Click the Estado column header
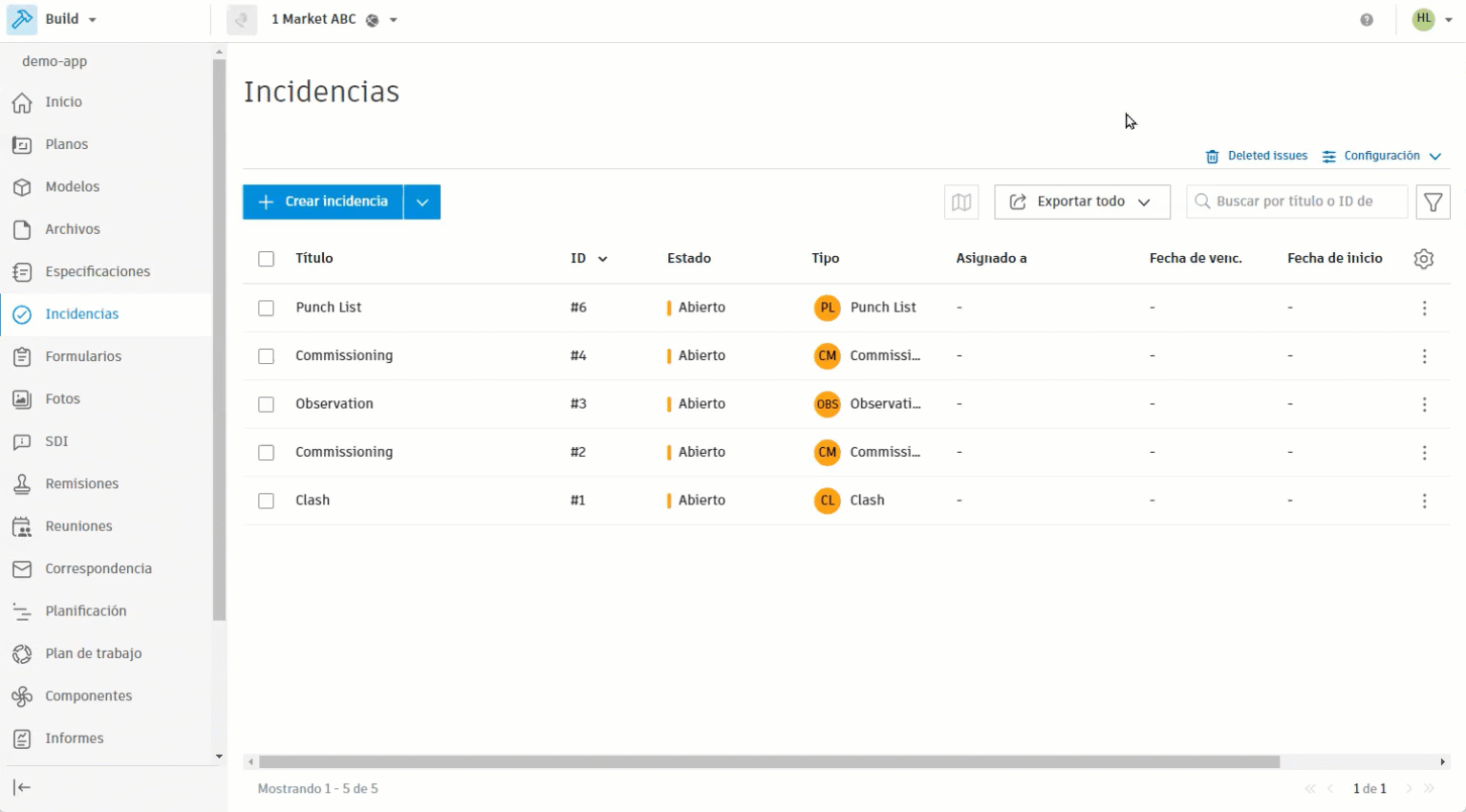Screen dimensions: 1466x812 689,259
